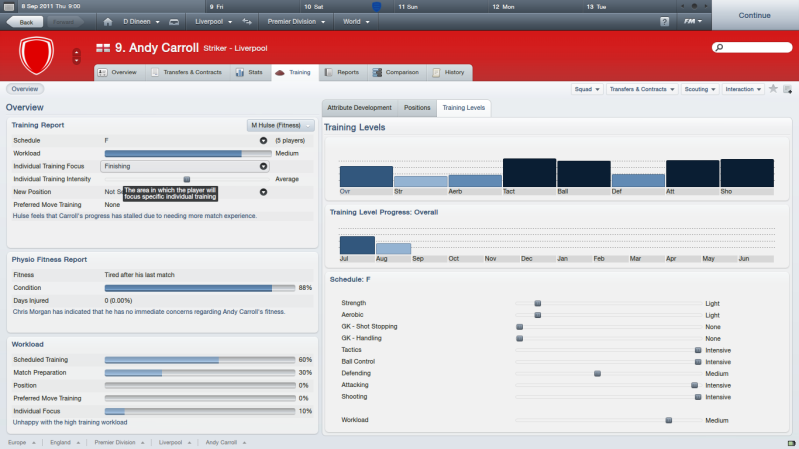Click the Andy Carroll breadcrumb at bottom
799x449 pixels.
(x=222, y=442)
